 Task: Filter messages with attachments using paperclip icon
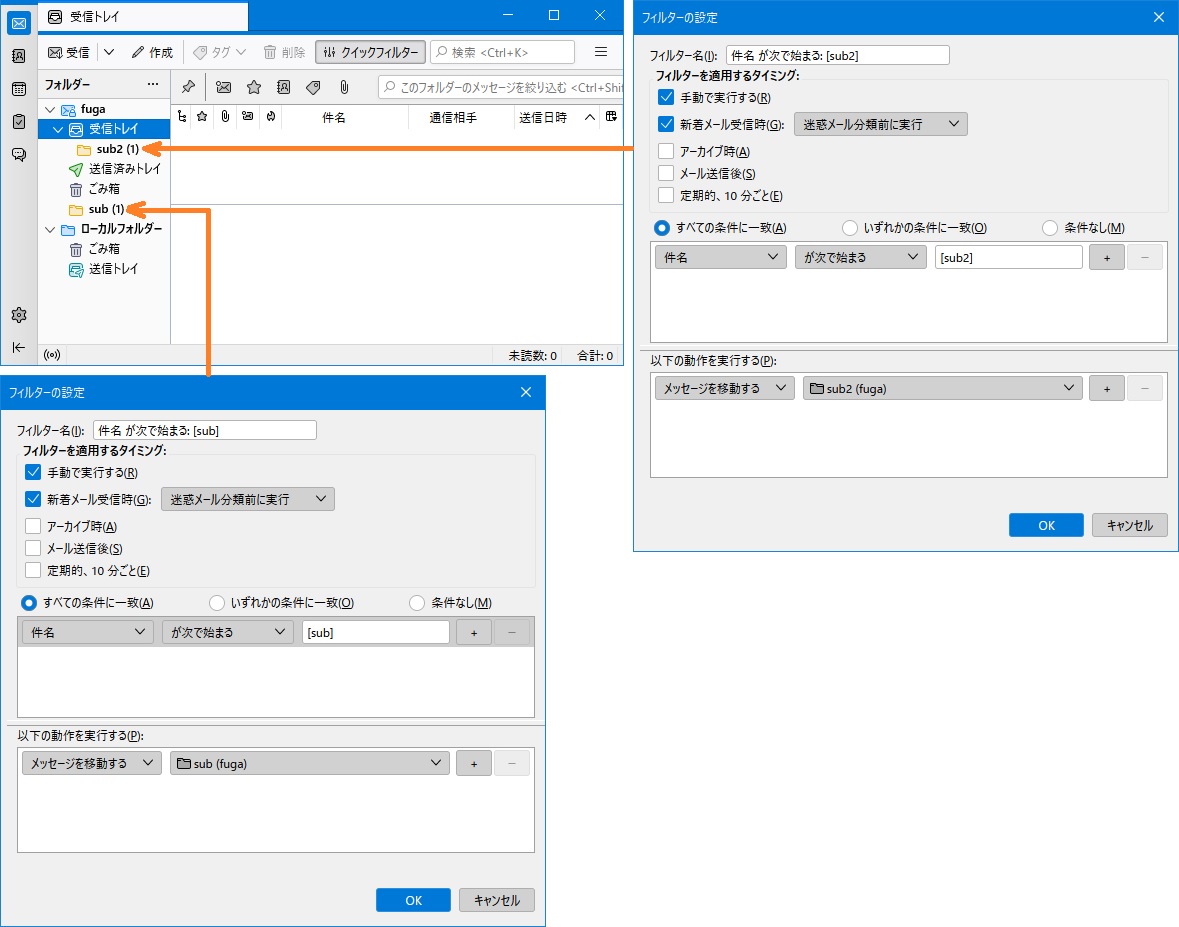[x=343, y=87]
